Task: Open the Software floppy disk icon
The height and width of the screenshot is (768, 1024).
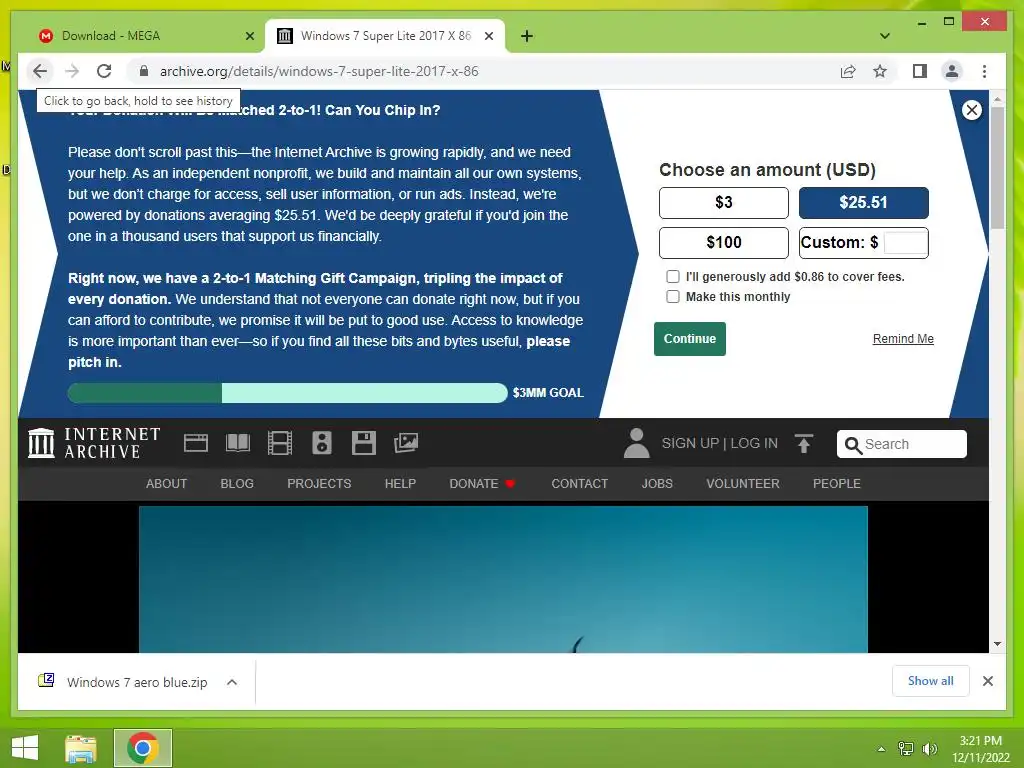Action: [x=364, y=443]
